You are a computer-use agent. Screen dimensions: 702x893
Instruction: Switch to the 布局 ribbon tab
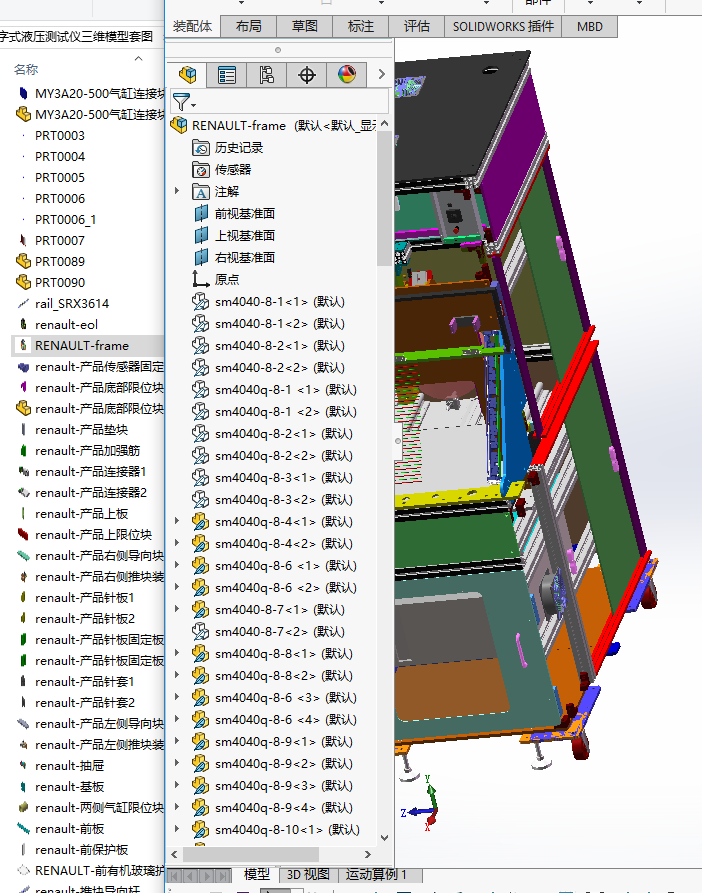(x=248, y=26)
